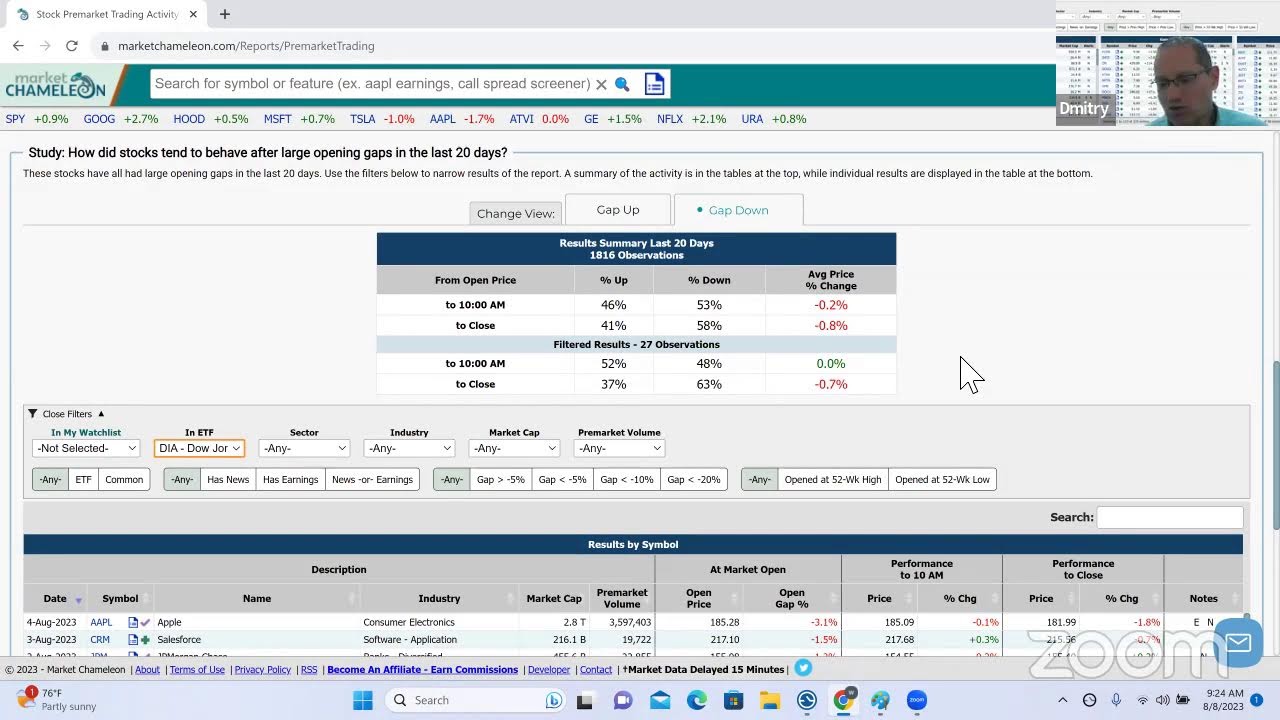Go back with the browser back arrow
Image resolution: width=1280 pixels, height=720 pixels.
click(18, 46)
